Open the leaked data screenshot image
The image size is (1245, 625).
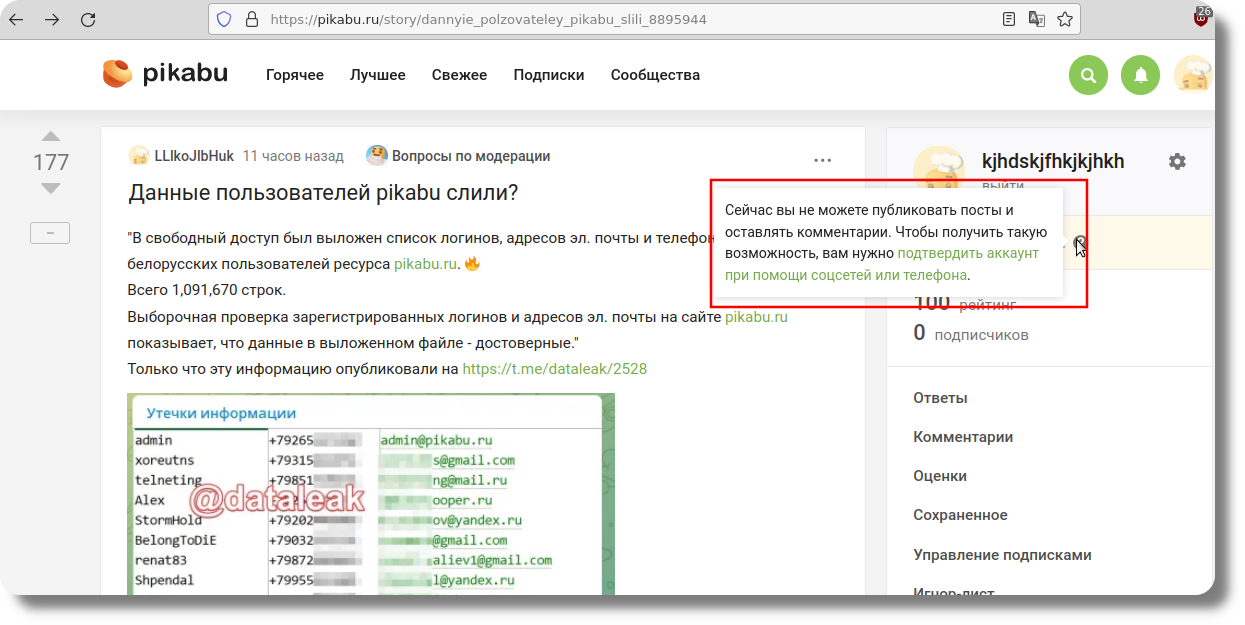click(371, 494)
